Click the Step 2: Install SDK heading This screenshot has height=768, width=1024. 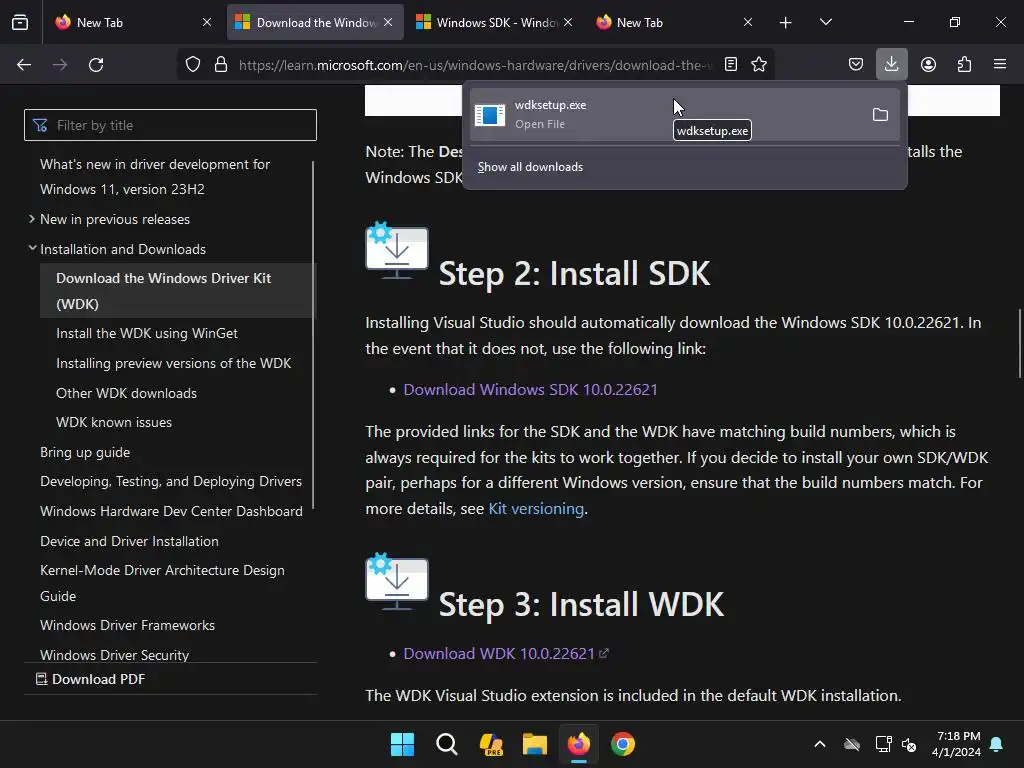coord(574,273)
